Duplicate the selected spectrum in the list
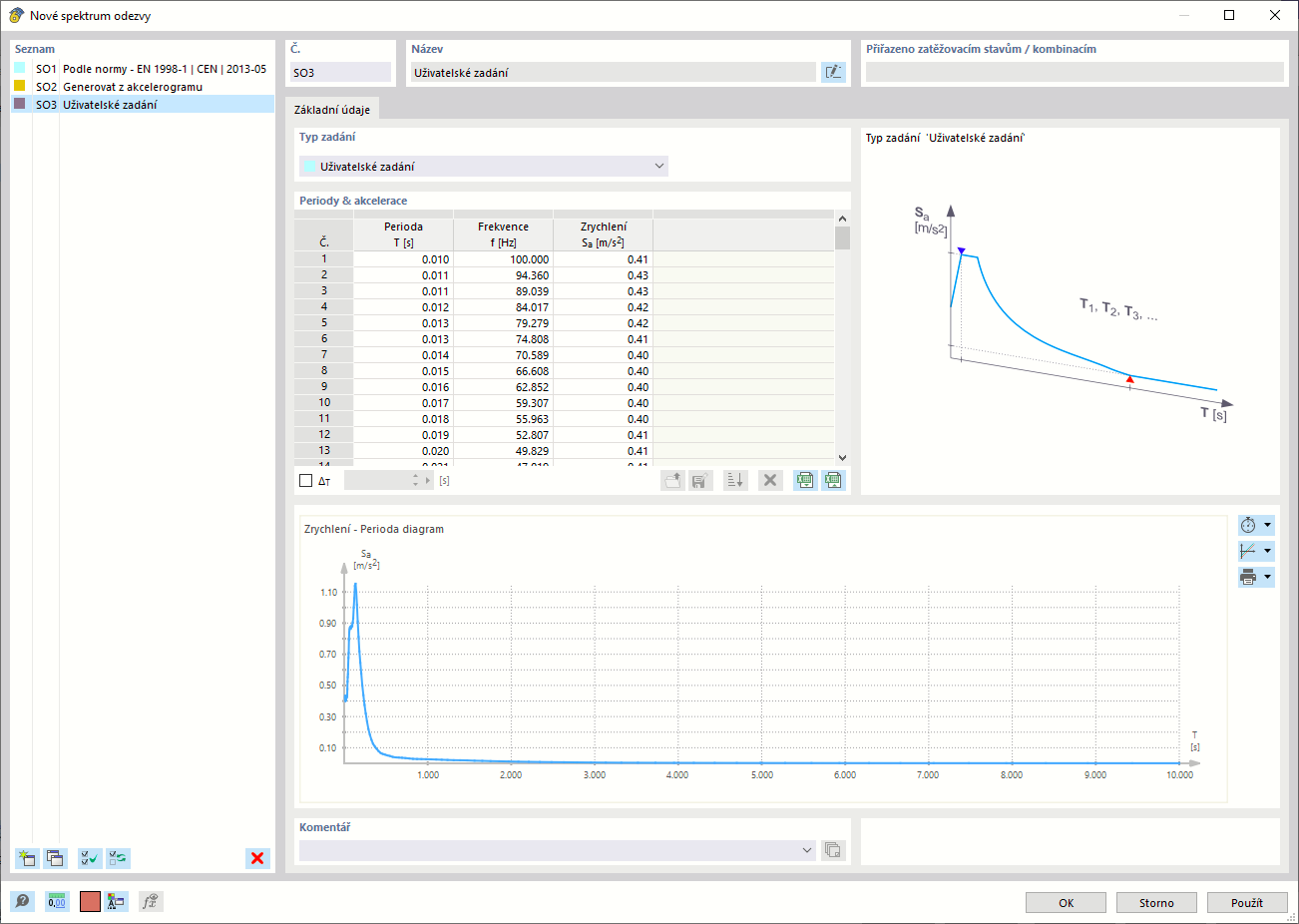1299x924 pixels. point(55,858)
